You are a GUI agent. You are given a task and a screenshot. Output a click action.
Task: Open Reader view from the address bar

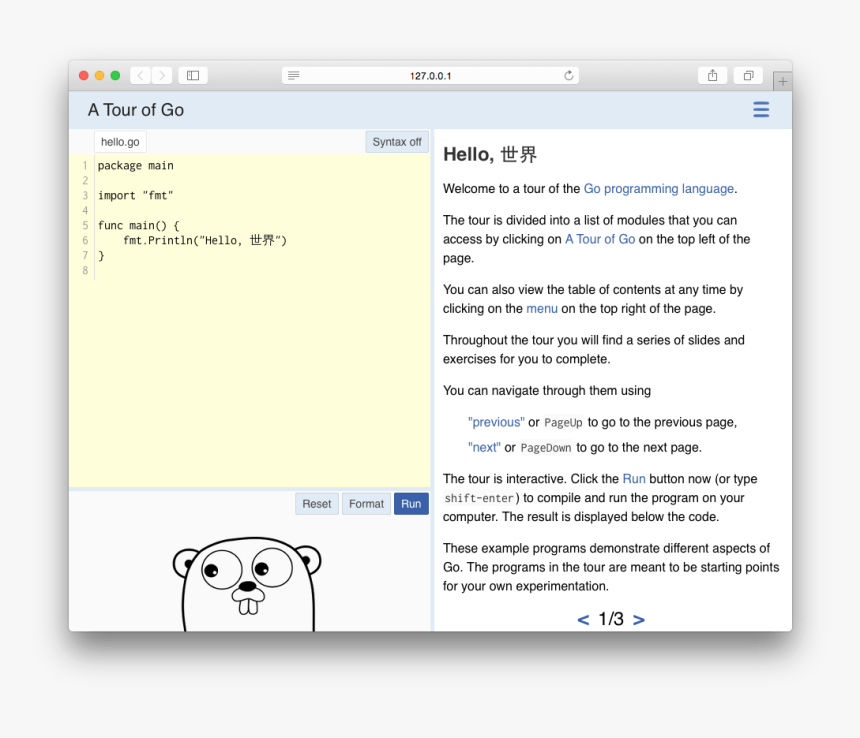(293, 75)
